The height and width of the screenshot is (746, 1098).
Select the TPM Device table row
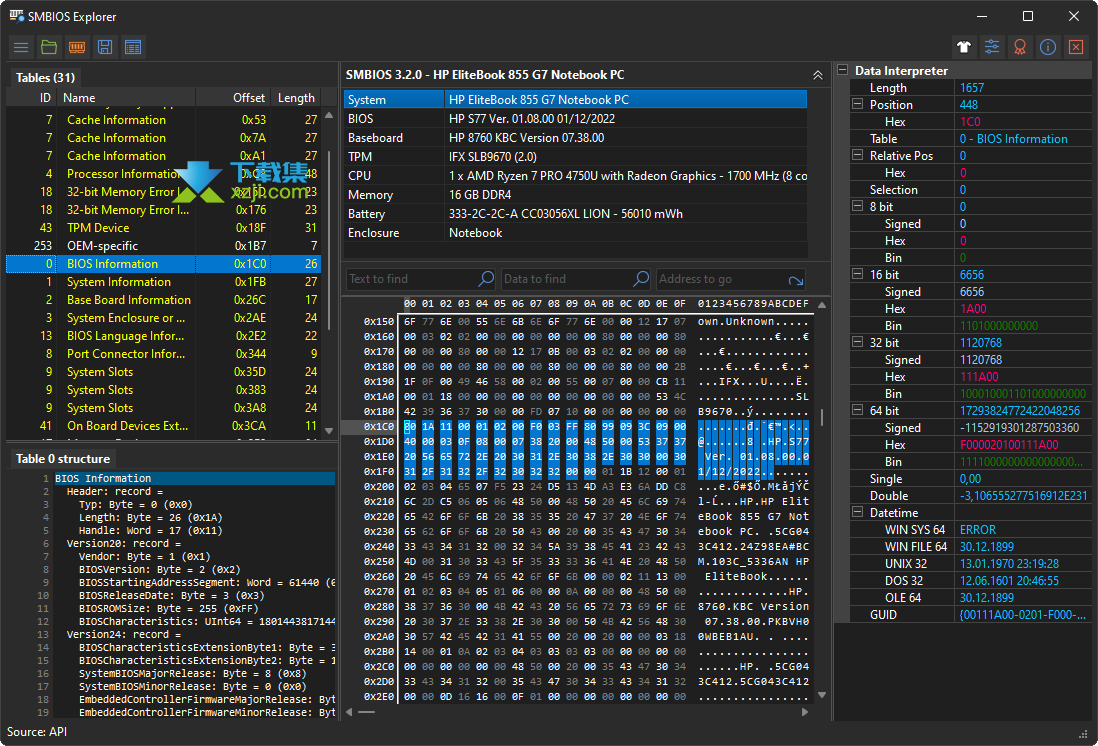click(164, 228)
